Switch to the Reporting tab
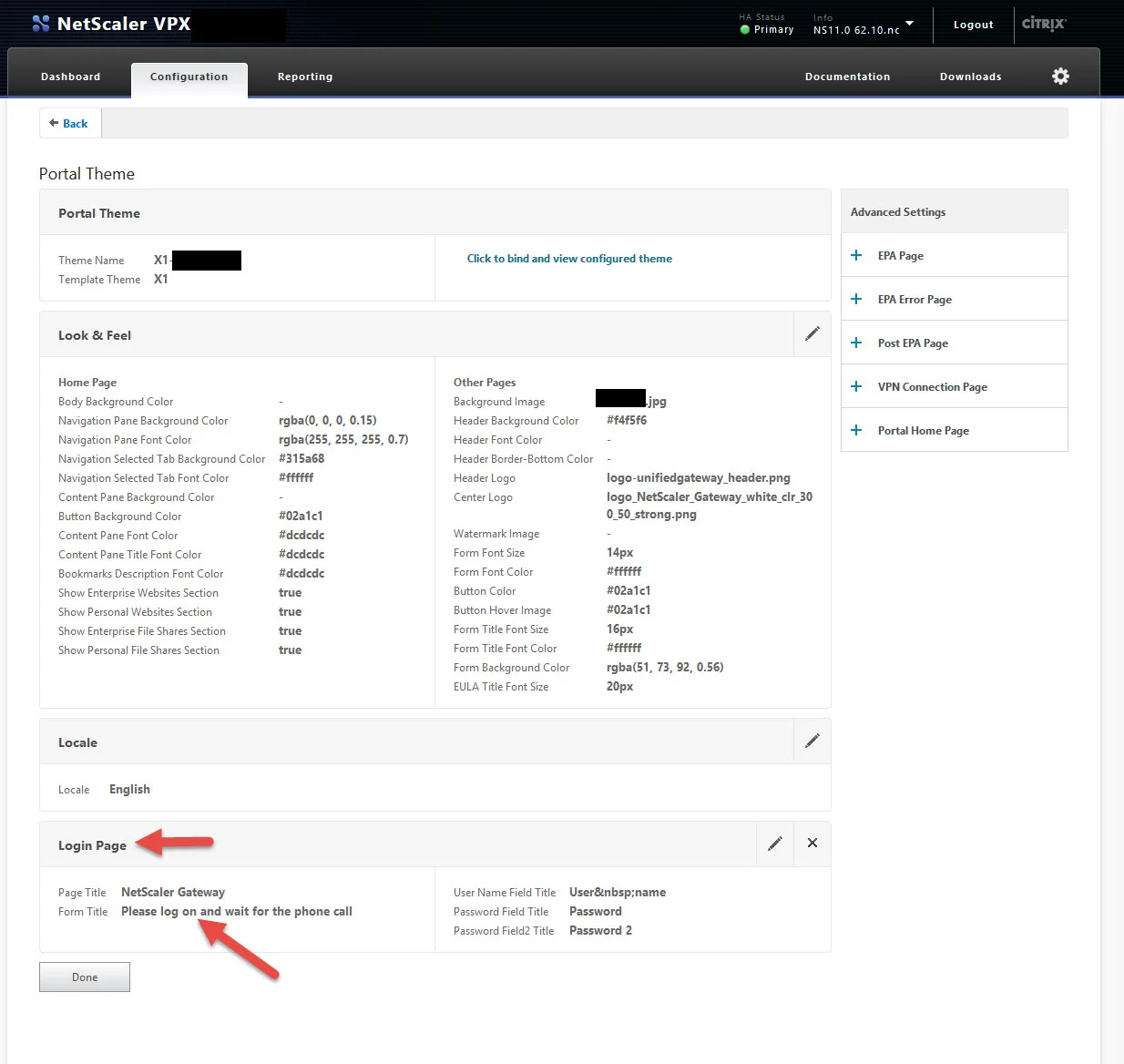The height and width of the screenshot is (1064, 1124). (x=305, y=77)
